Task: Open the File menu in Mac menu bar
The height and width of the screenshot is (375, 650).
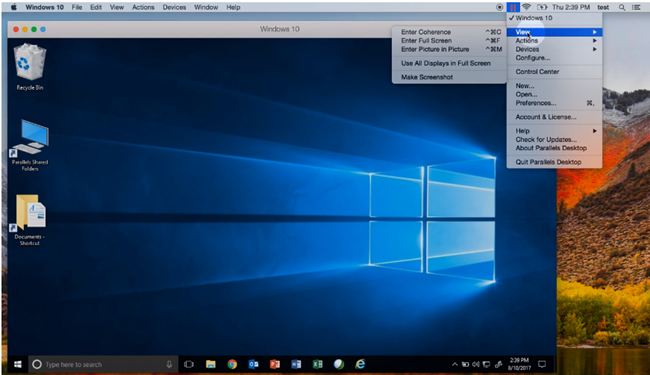Action: coord(77,7)
